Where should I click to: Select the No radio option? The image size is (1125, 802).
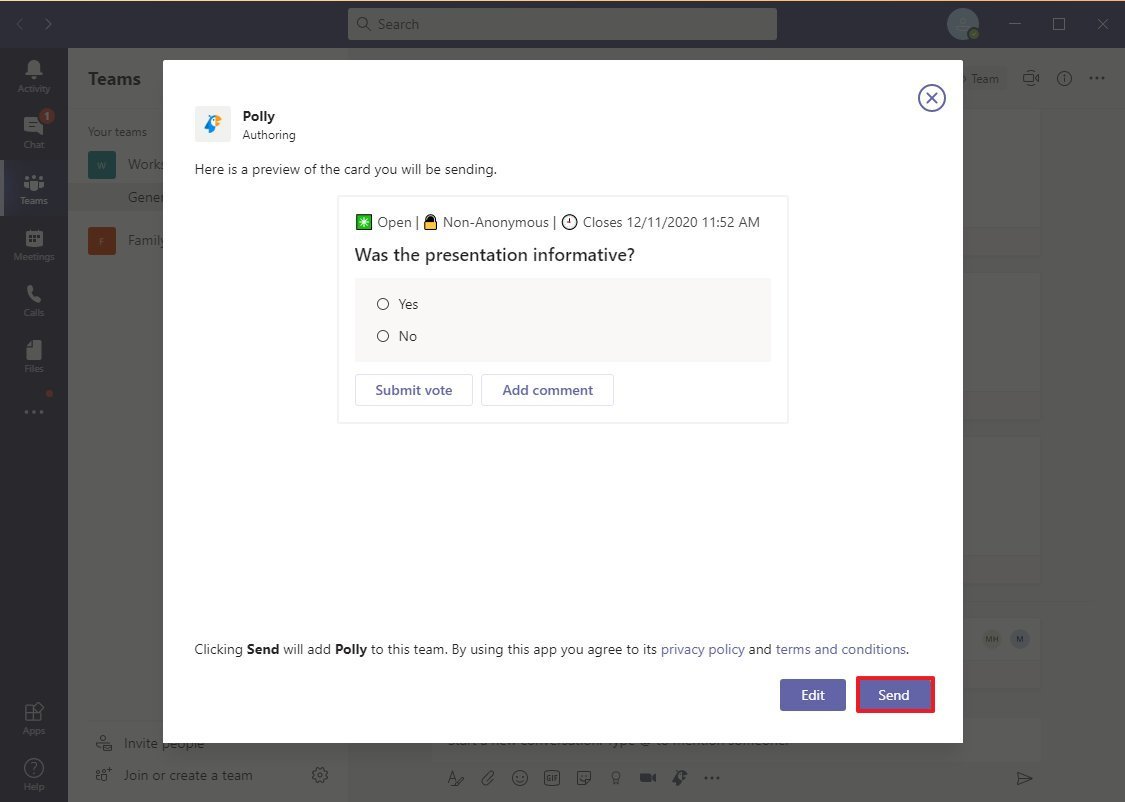pos(383,336)
